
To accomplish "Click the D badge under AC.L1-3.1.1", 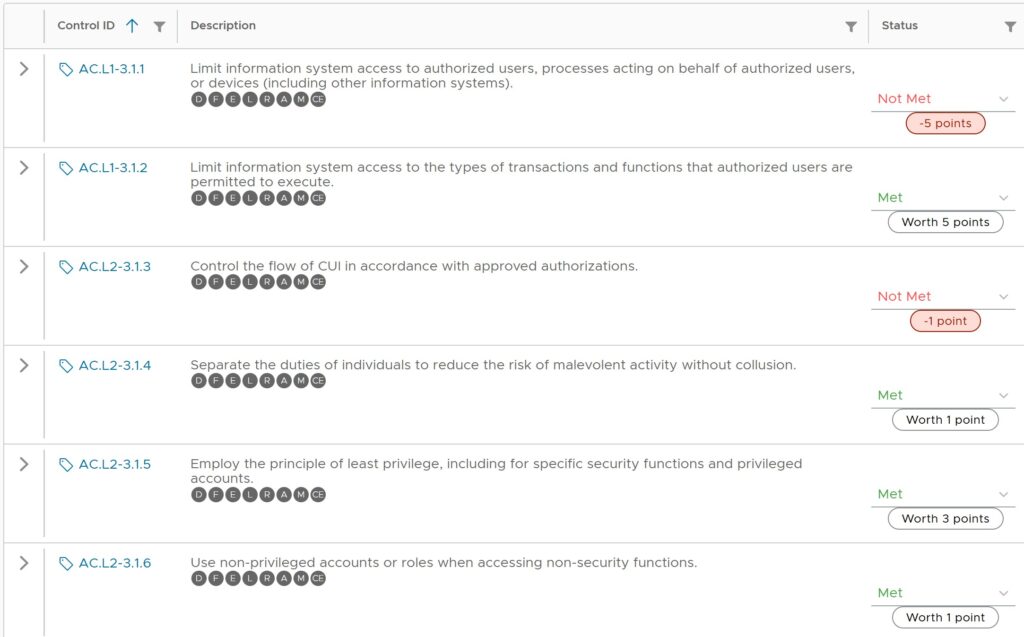I will [199, 99].
